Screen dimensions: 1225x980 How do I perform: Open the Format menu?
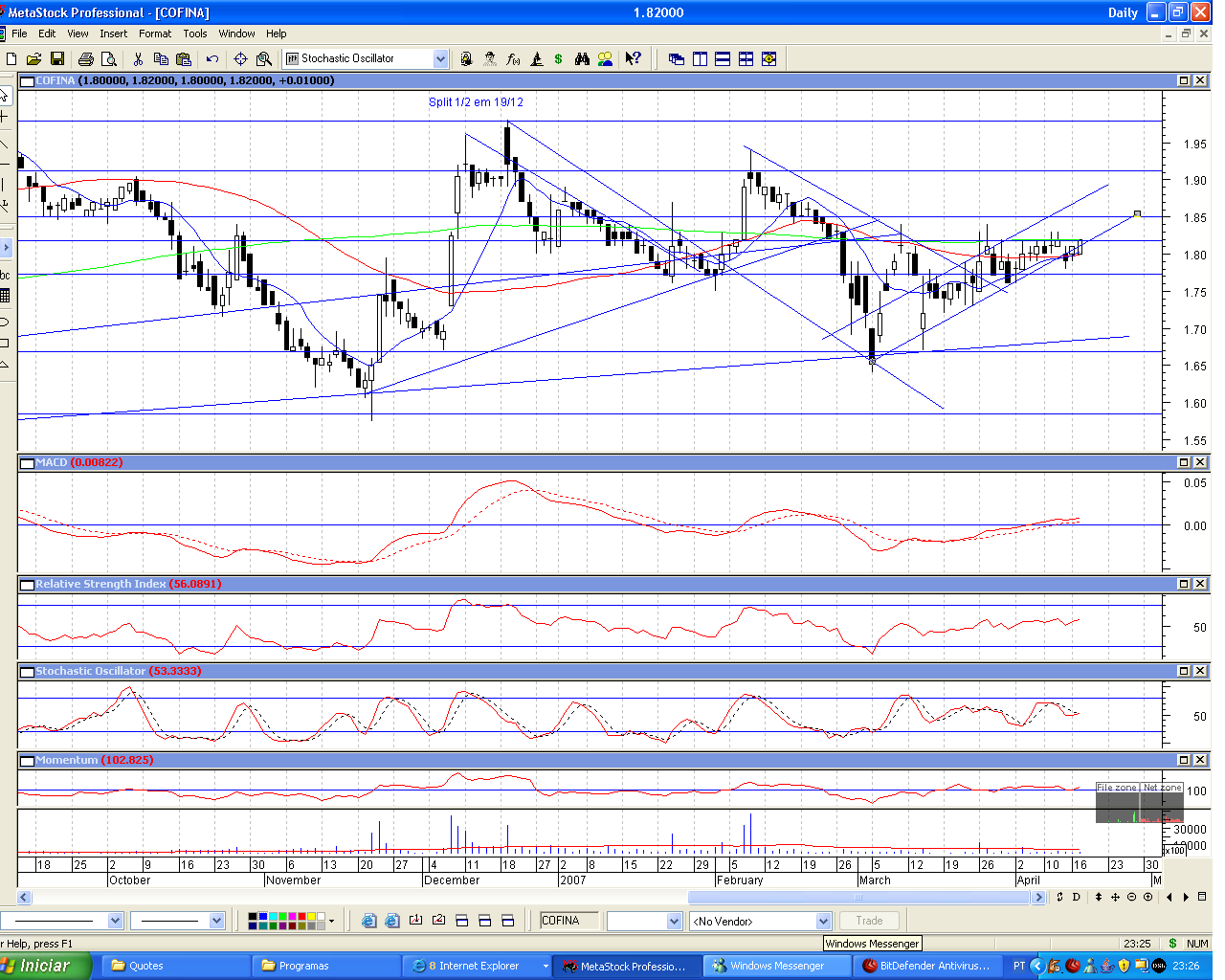pyautogui.click(x=154, y=33)
